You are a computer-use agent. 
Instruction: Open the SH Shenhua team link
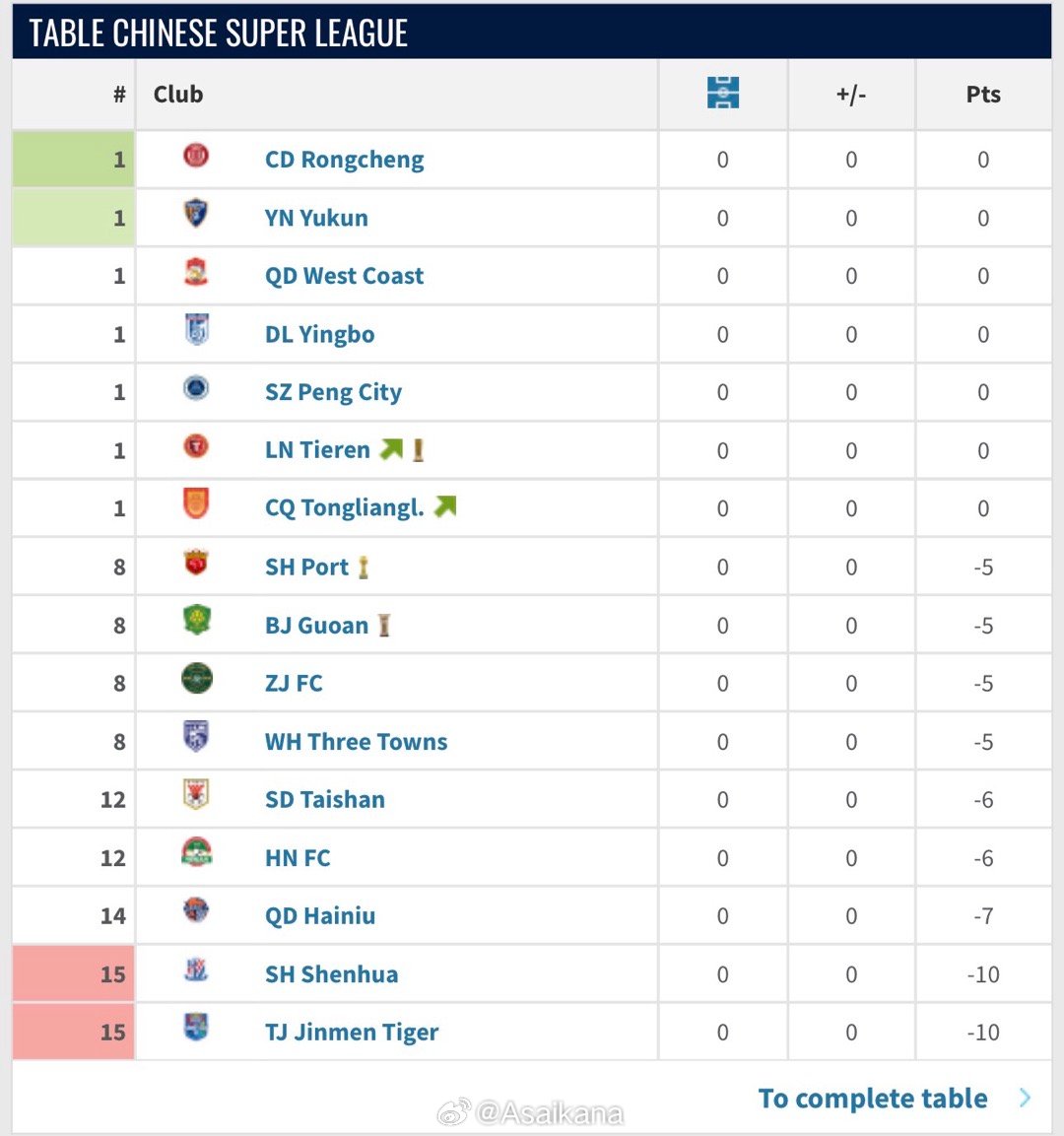[x=331, y=974]
